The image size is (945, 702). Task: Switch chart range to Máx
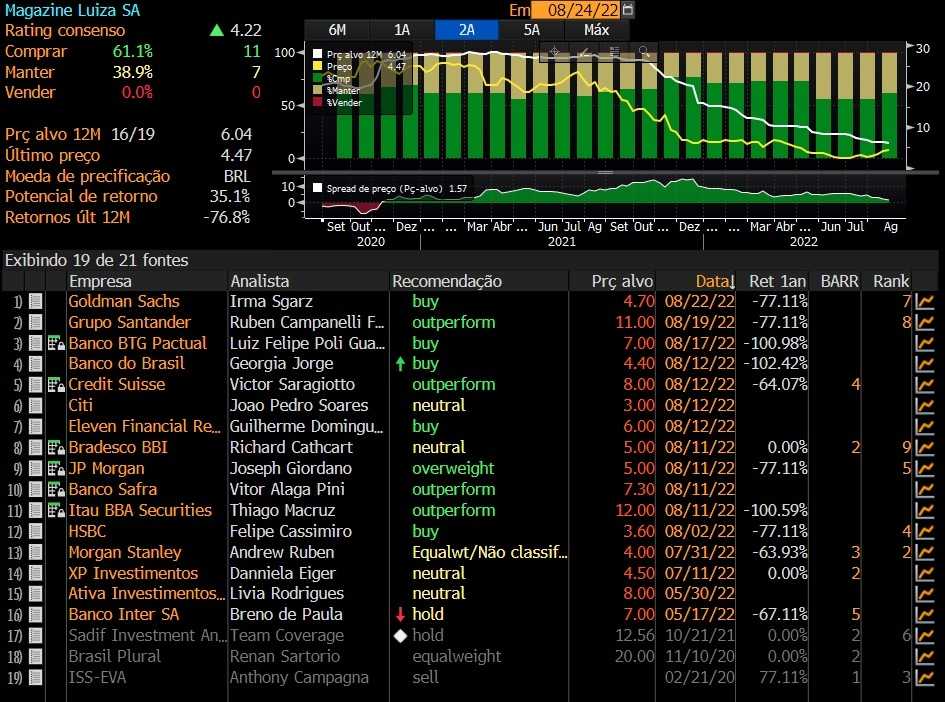tap(597, 30)
